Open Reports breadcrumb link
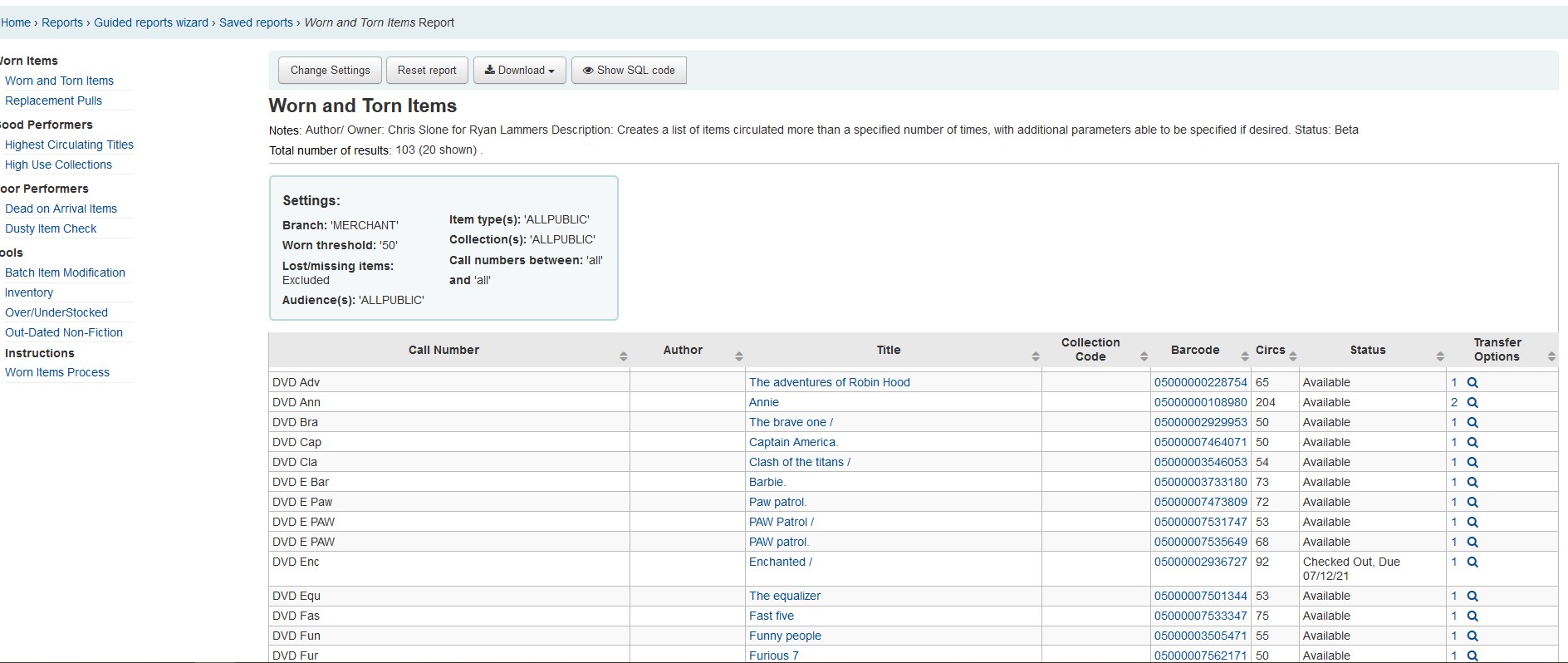Screen dimensions: 1568x663 point(62,22)
